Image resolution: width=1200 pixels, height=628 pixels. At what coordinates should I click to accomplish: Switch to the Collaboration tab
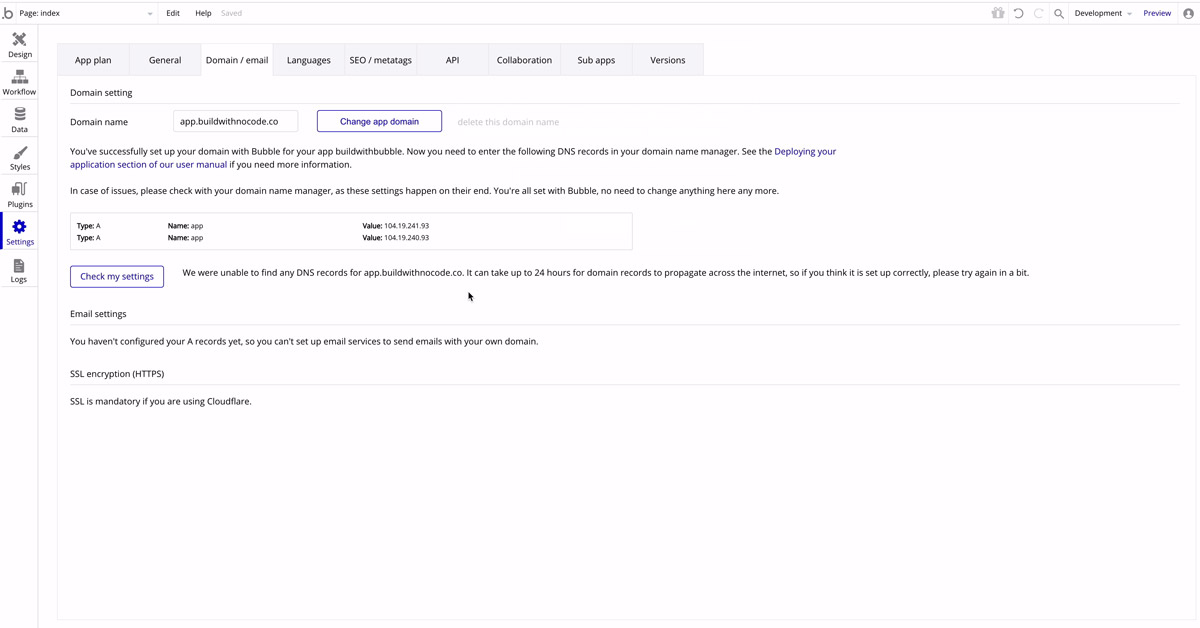point(524,60)
